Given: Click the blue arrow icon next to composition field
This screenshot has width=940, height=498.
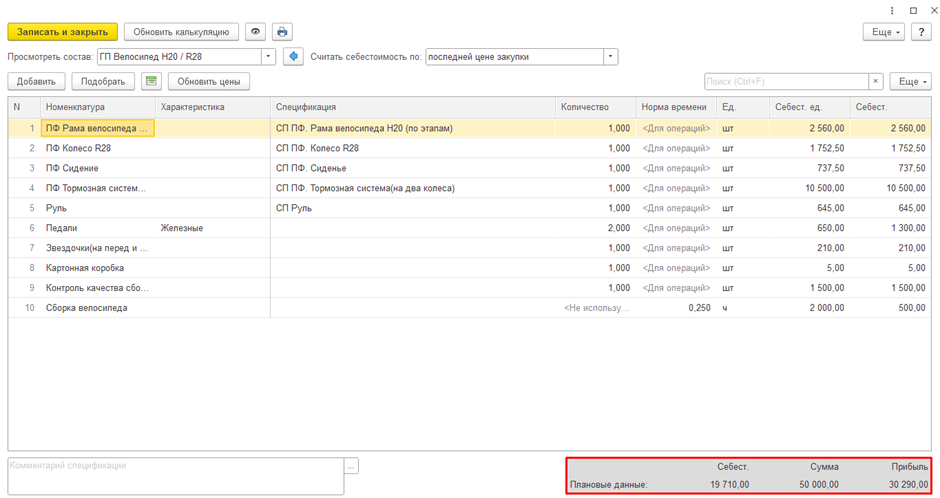Looking at the screenshot, I should (293, 57).
